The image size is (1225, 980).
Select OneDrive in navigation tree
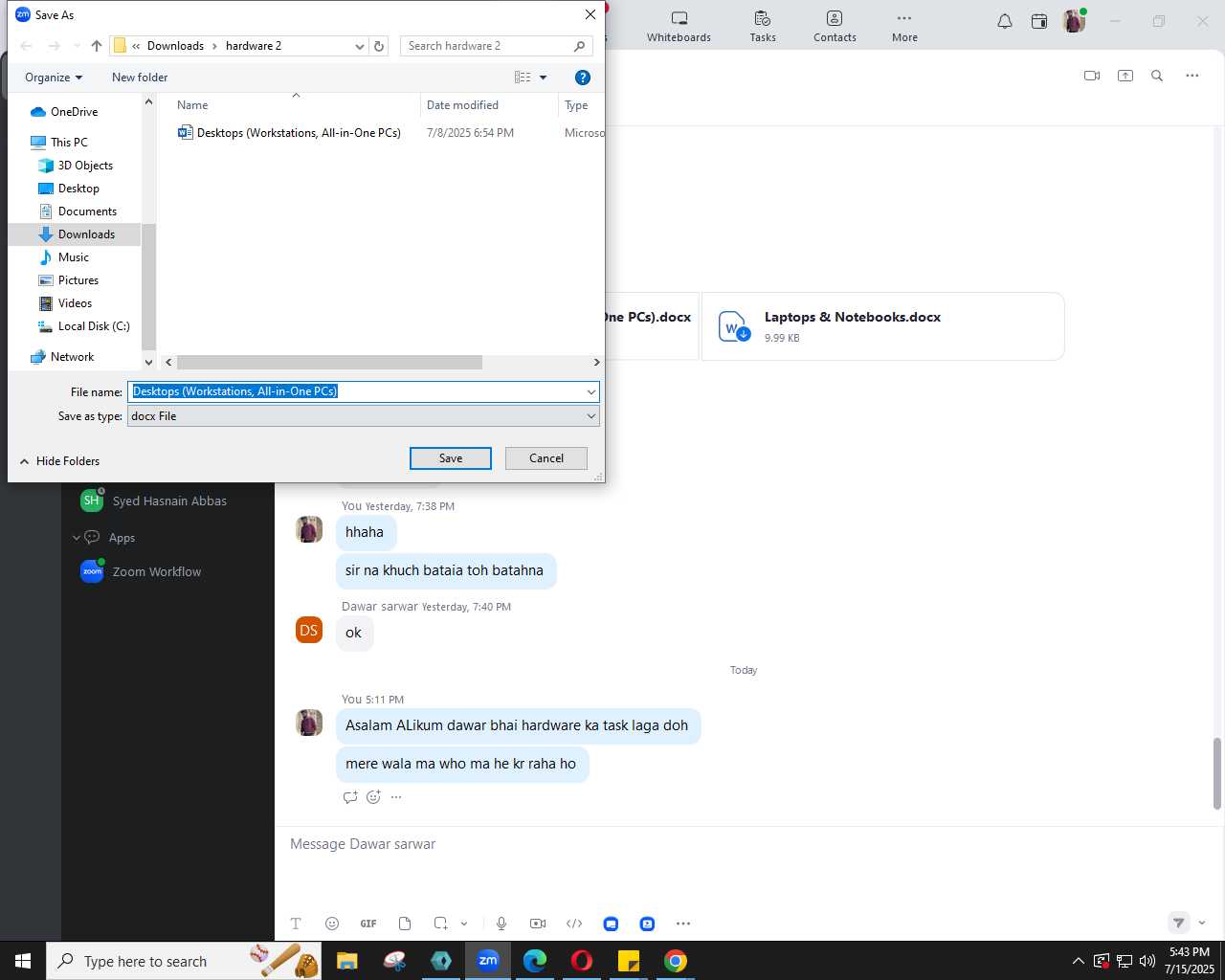(74, 112)
